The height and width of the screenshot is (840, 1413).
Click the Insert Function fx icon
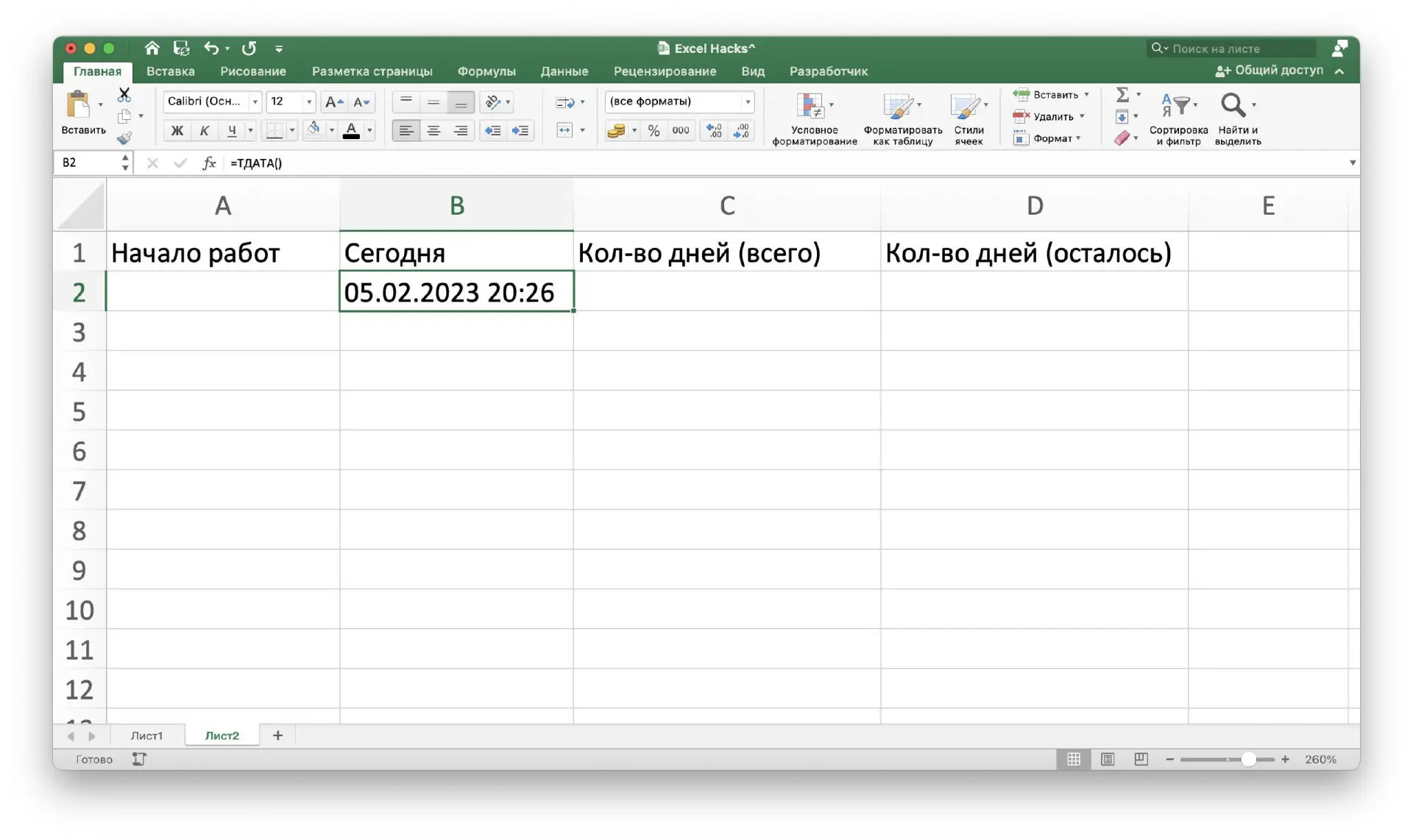pyautogui.click(x=209, y=163)
